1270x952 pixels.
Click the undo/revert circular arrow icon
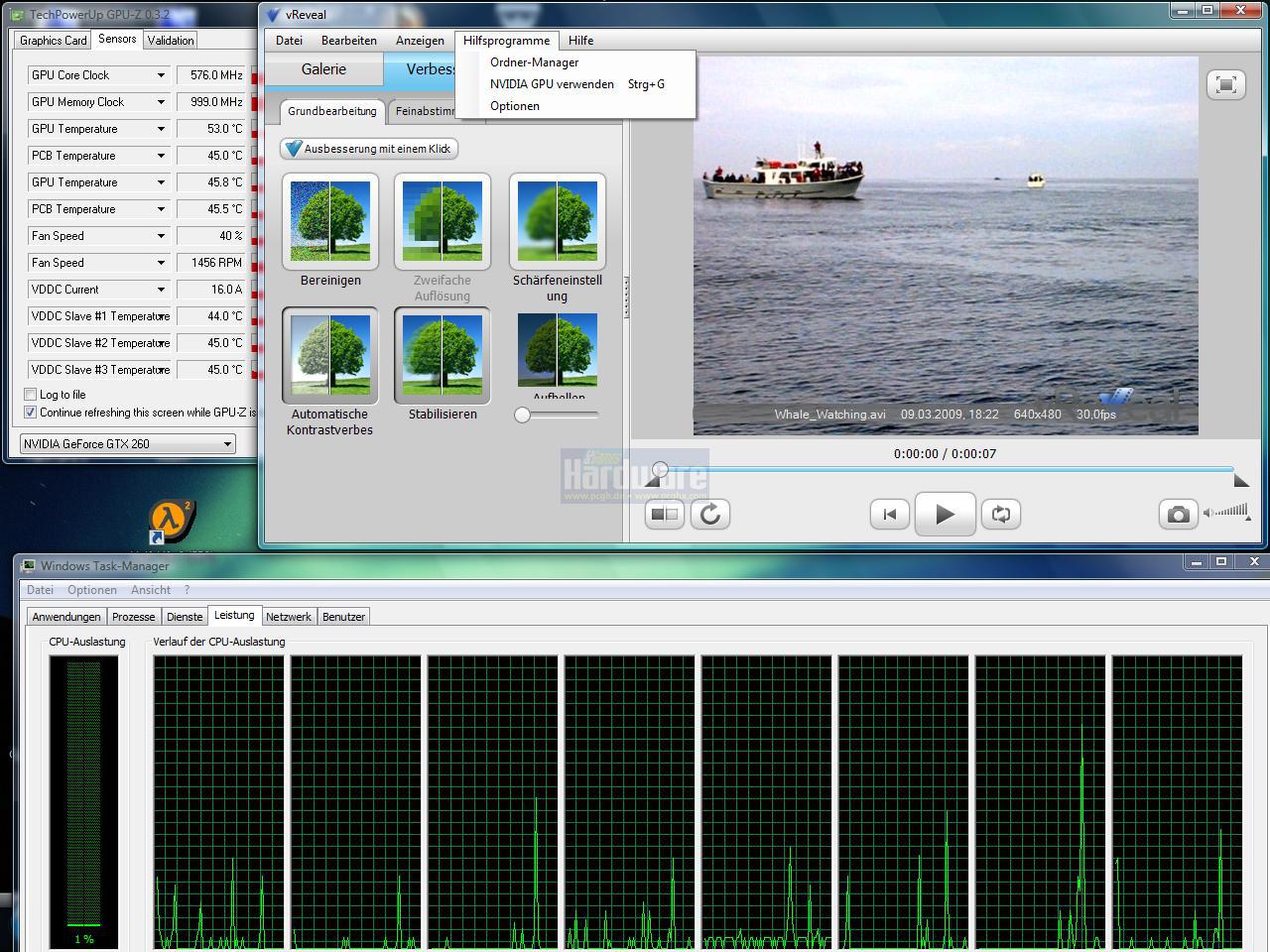coord(710,514)
